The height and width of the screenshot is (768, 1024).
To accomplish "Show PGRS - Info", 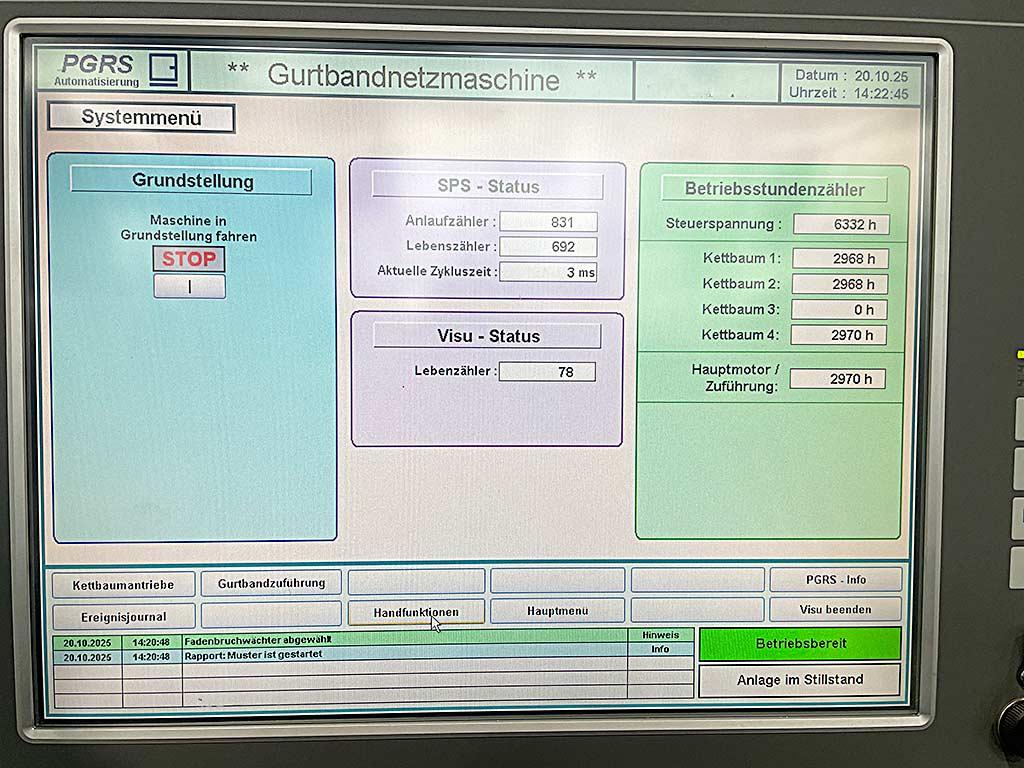I will coord(835,579).
